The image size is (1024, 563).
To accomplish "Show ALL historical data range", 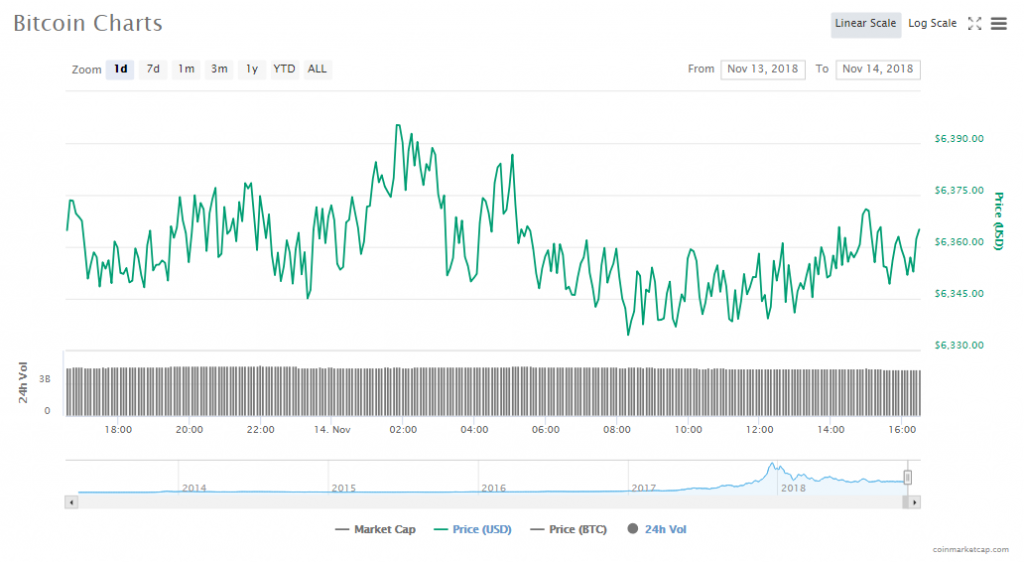I will (317, 69).
